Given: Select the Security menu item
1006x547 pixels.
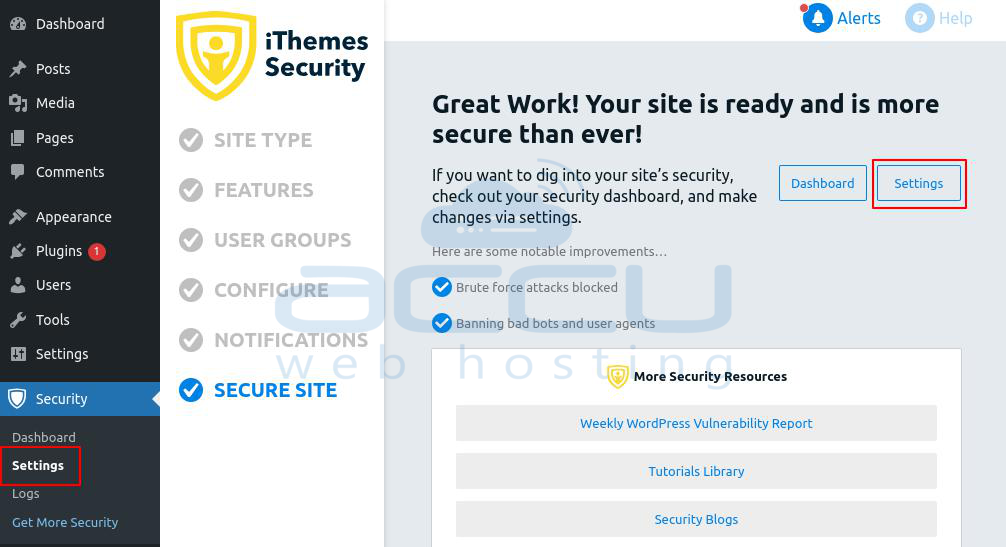Looking at the screenshot, I should click(x=80, y=399).
